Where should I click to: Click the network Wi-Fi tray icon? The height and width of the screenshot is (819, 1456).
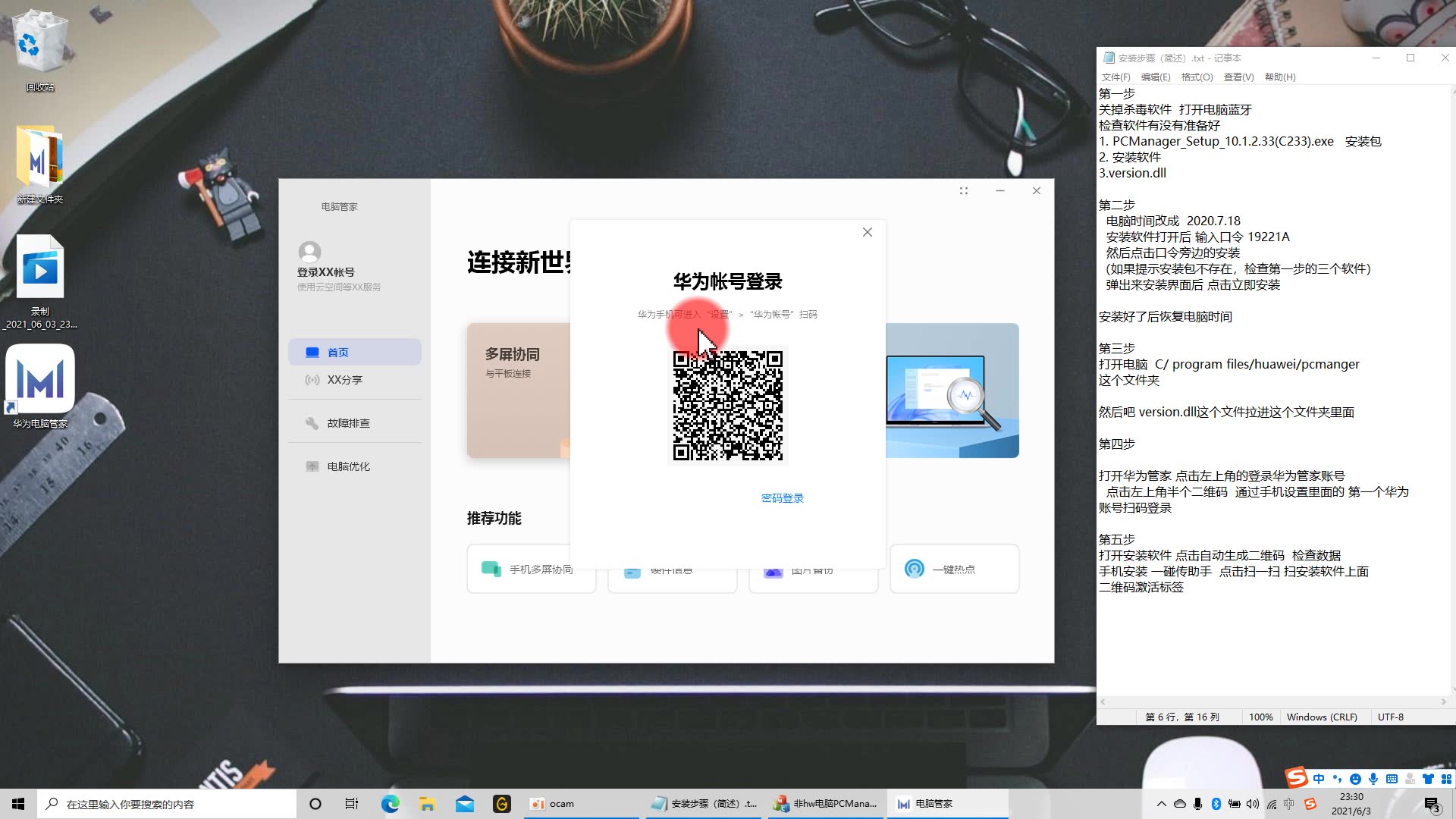click(1271, 804)
